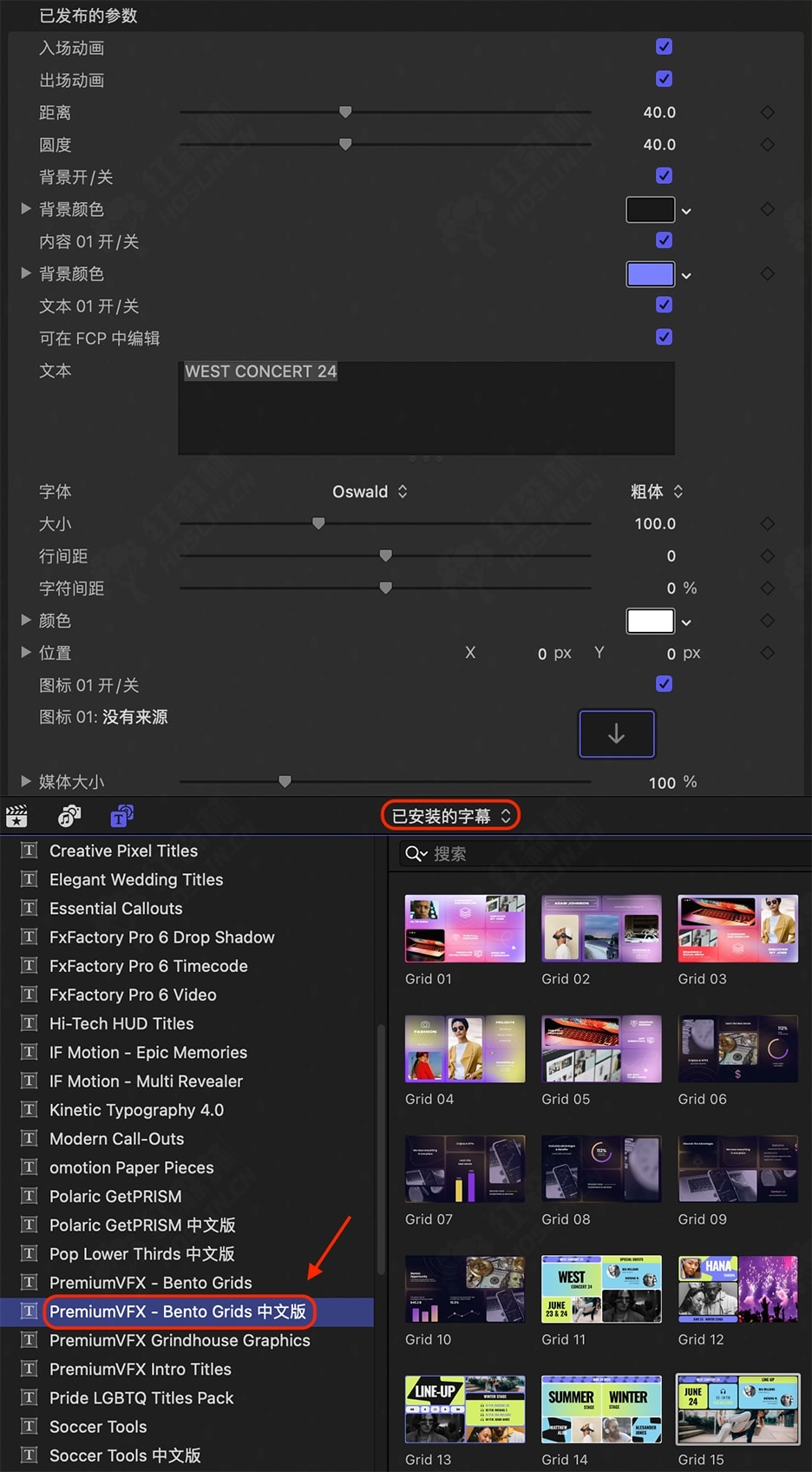Open the Photos and Audio sidebar icon
Image resolution: width=812 pixels, height=1472 pixels.
[69, 816]
